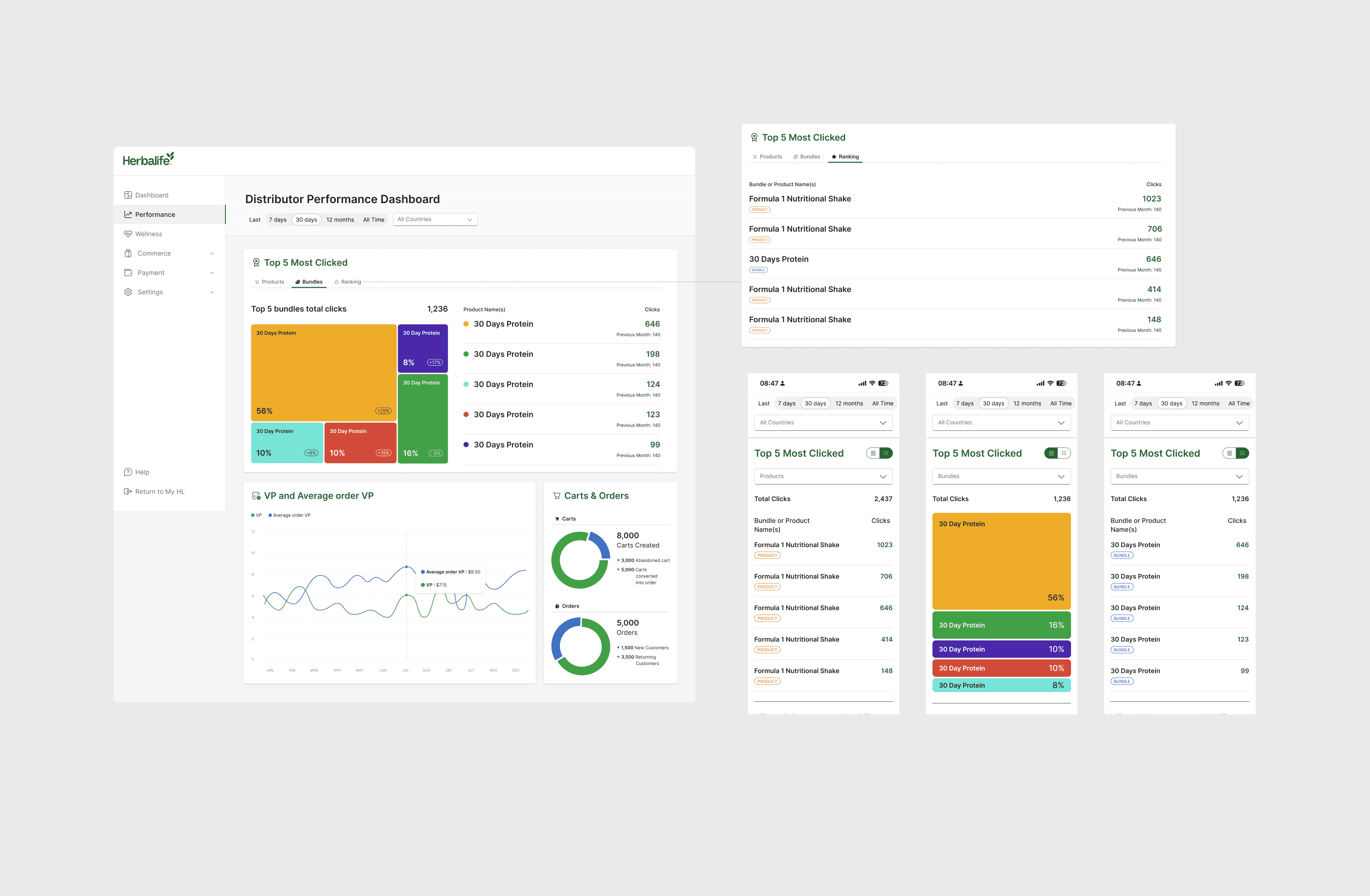
Task: Tap All Time on the treemap mobile screen
Action: pos(1061,403)
